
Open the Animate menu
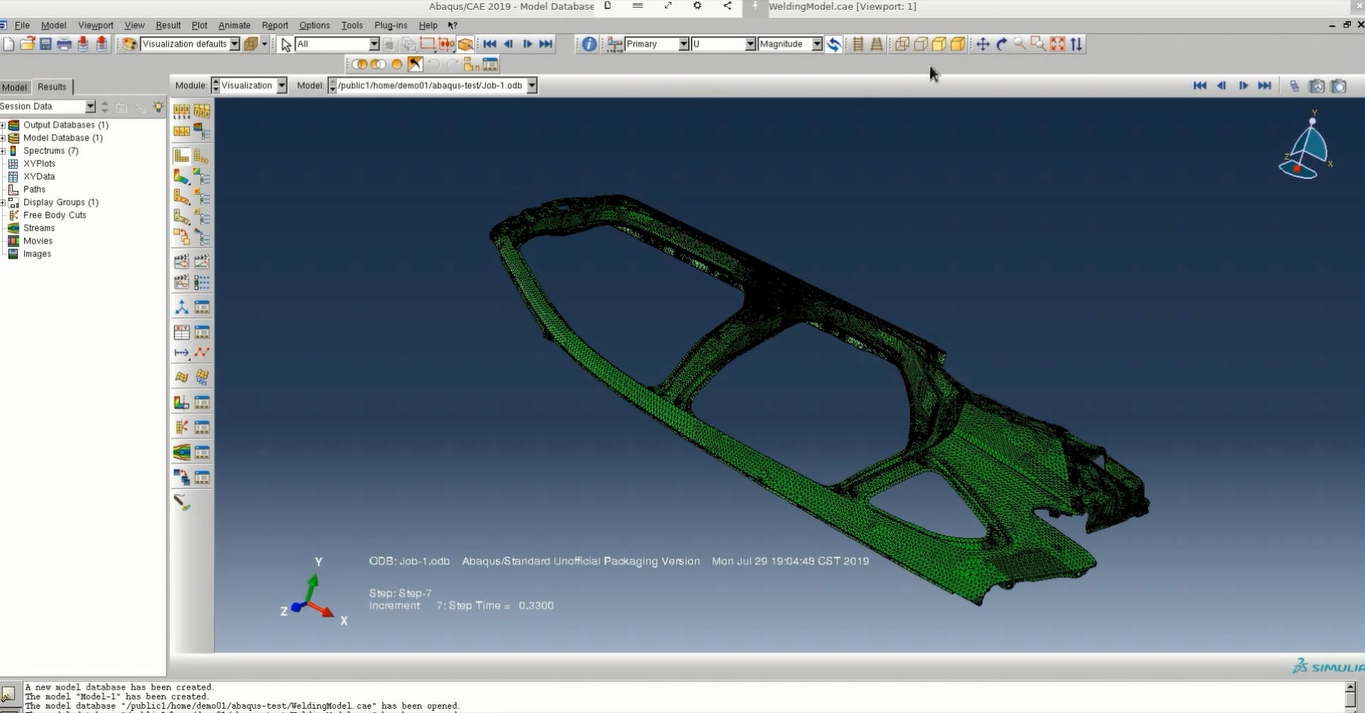[x=234, y=25]
